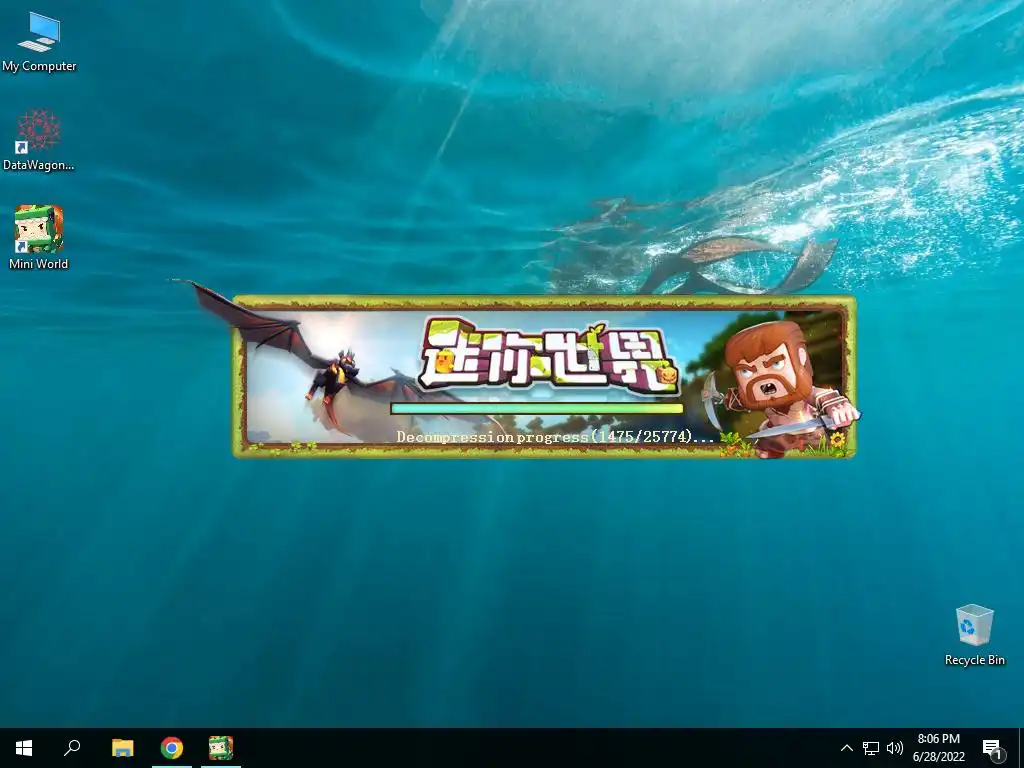1024x768 pixels.
Task: Open taskbar search magnifier
Action: tap(72, 748)
